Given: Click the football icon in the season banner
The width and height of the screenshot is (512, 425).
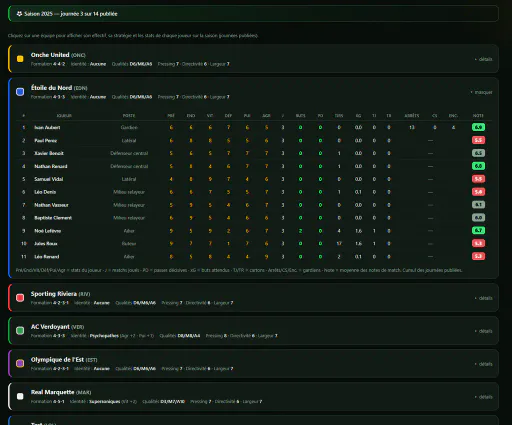Looking at the screenshot, I should point(19,14).
